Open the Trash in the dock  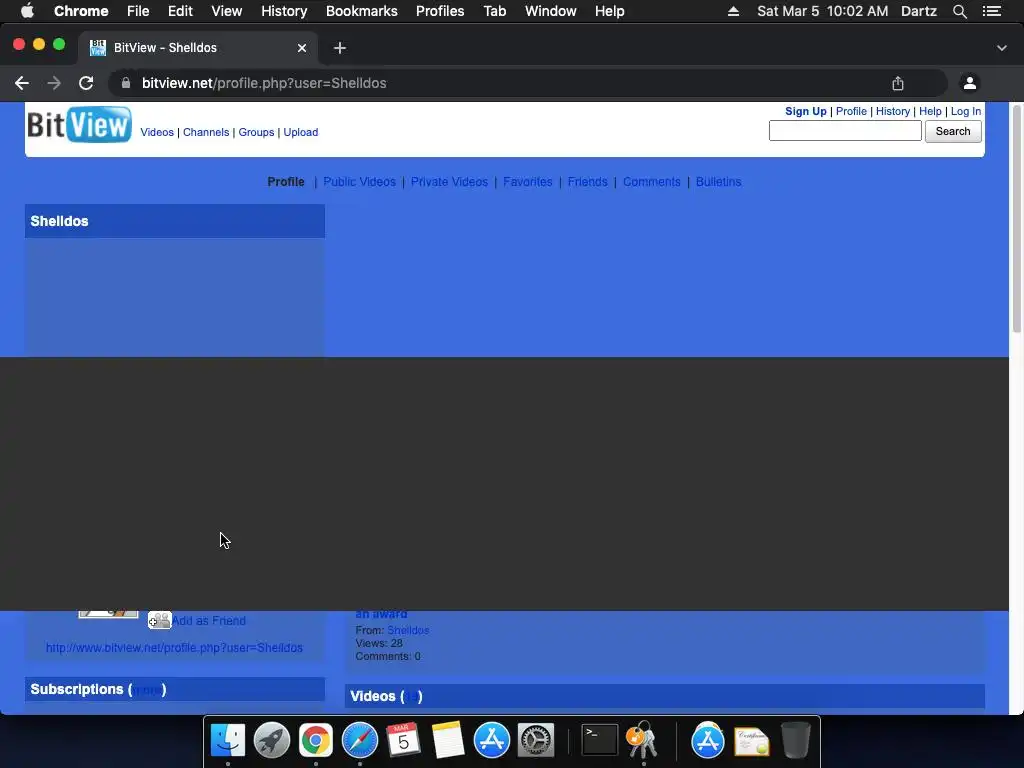click(x=795, y=740)
